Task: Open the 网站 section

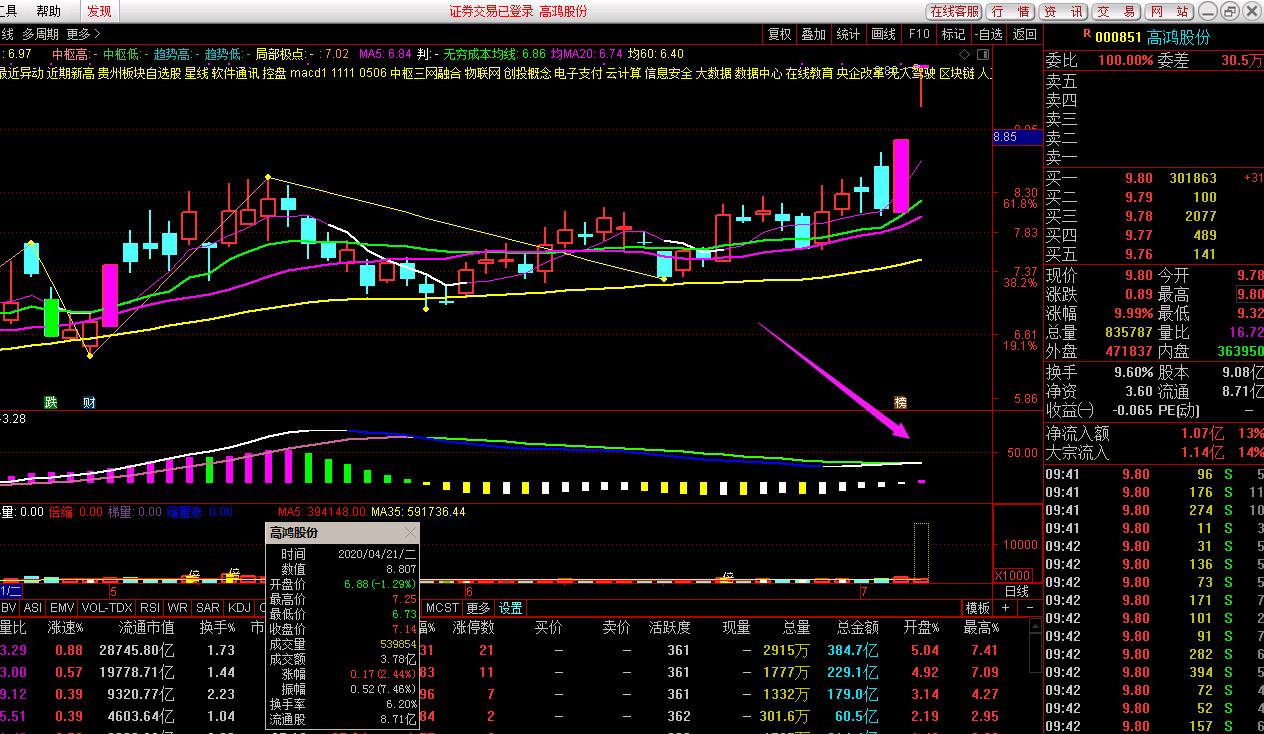Action: [1168, 11]
